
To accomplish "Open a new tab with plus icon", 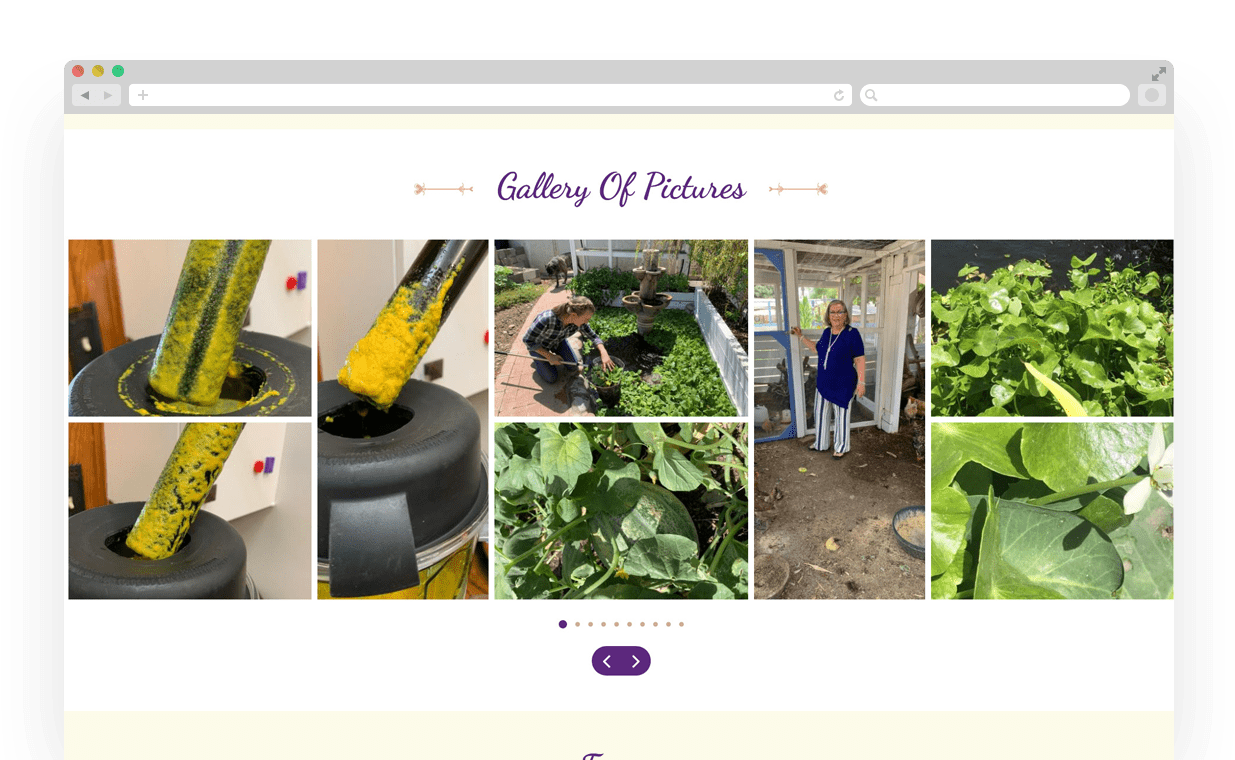I will [143, 95].
